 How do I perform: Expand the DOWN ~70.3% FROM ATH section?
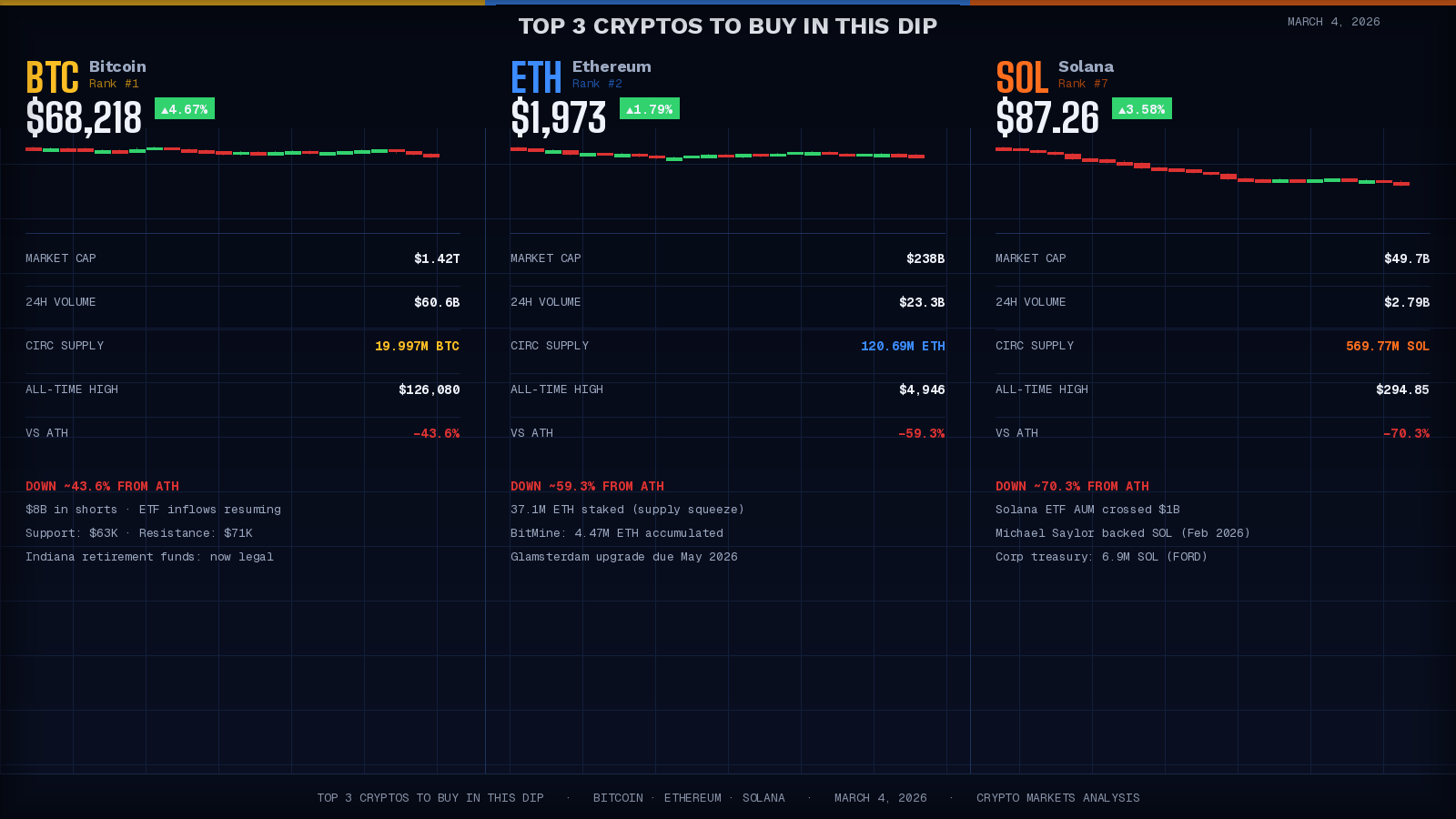(1072, 486)
